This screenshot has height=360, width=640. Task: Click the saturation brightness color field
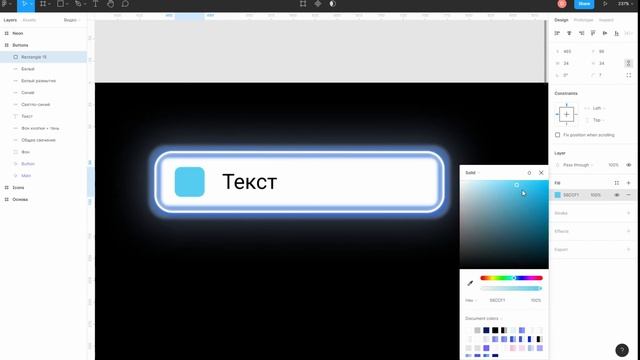tap(504, 224)
